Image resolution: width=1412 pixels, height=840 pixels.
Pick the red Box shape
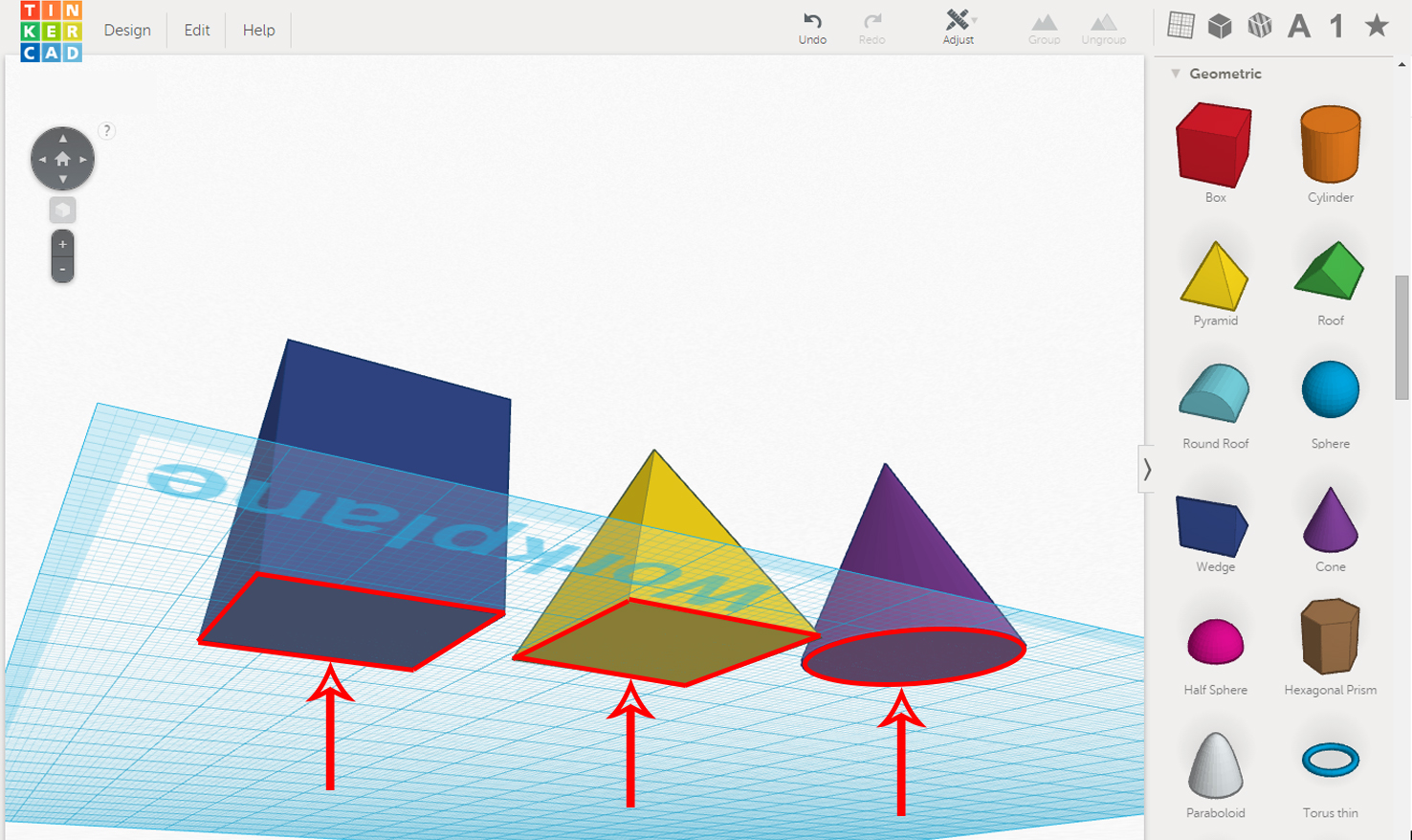click(x=1214, y=144)
